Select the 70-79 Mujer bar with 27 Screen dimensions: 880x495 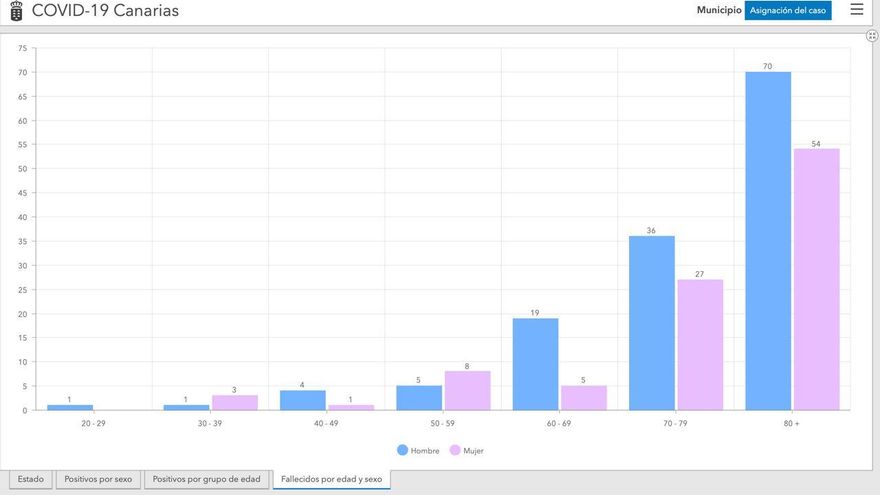pos(700,344)
